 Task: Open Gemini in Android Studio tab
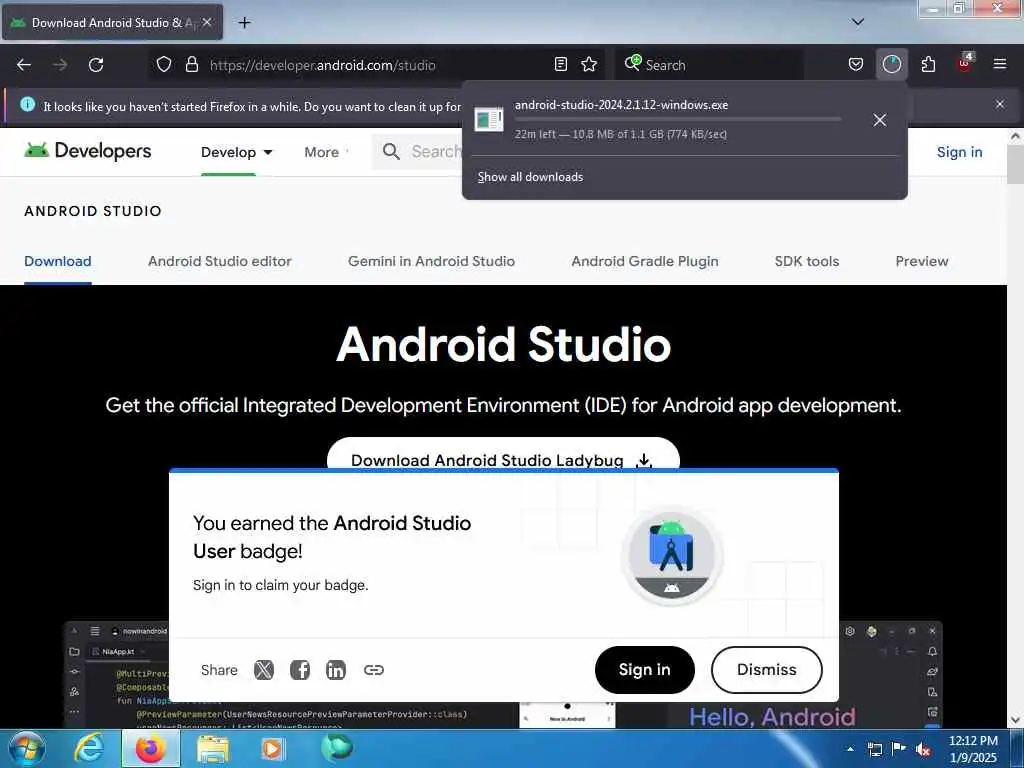tap(431, 261)
